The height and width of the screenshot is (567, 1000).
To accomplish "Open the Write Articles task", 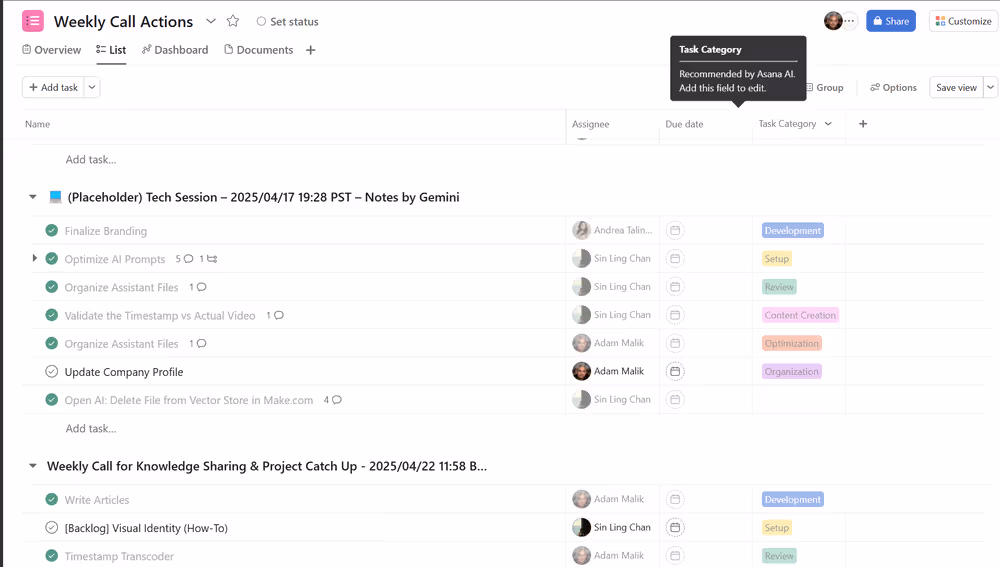I will click(x=97, y=500).
